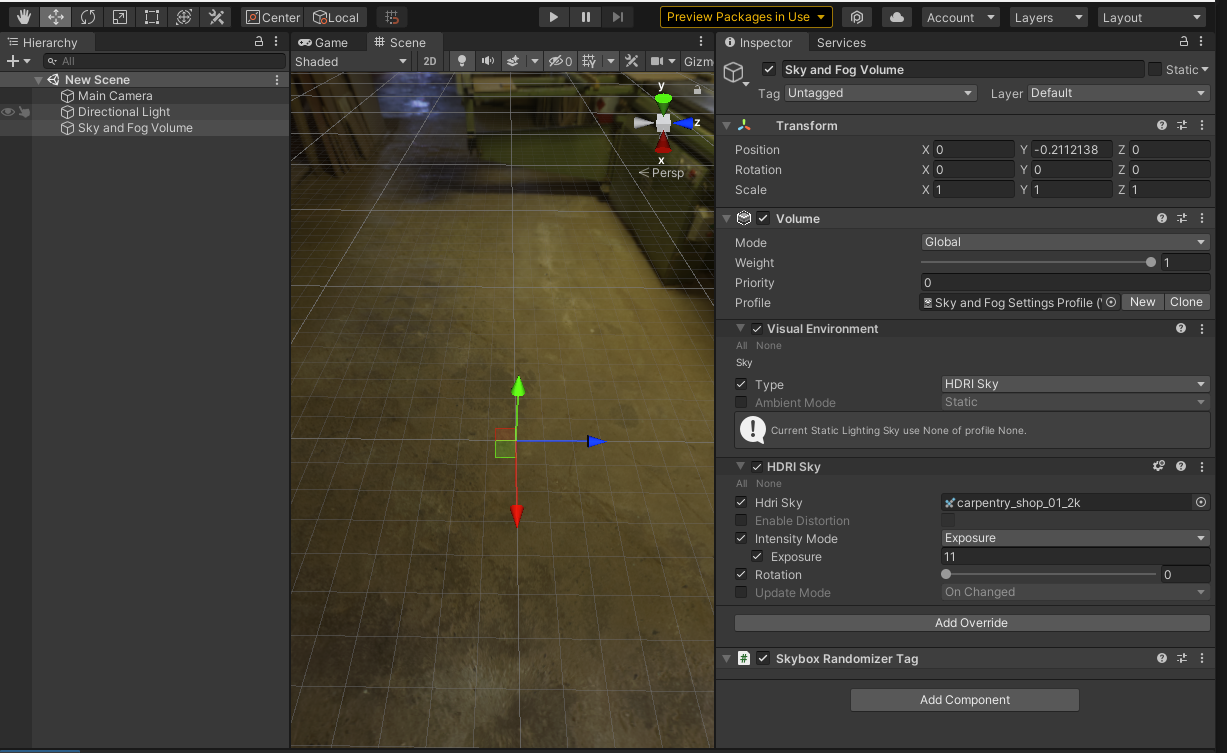Toggle scene audio with the speaker icon

tap(486, 61)
